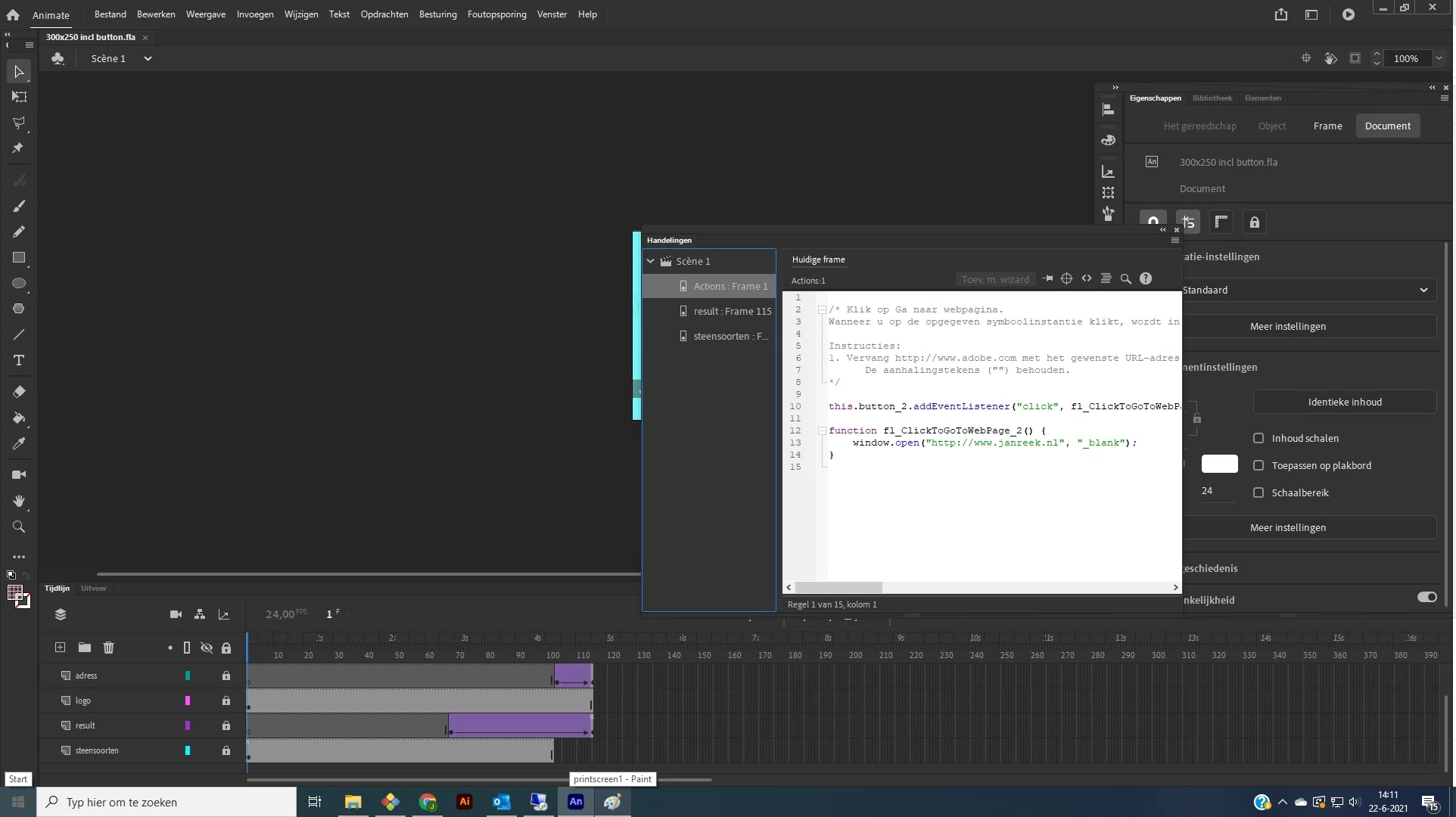Click the Test Movie play button
Viewport: 1456px width, 817px height.
(x=1348, y=14)
